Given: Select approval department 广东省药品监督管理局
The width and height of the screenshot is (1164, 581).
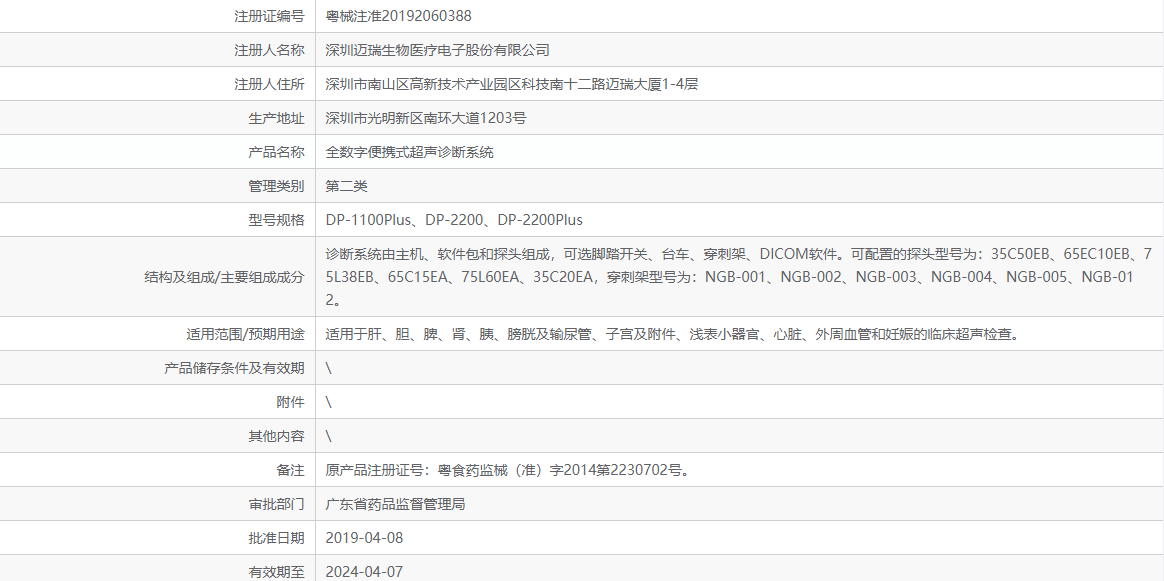Looking at the screenshot, I should click(x=396, y=503).
